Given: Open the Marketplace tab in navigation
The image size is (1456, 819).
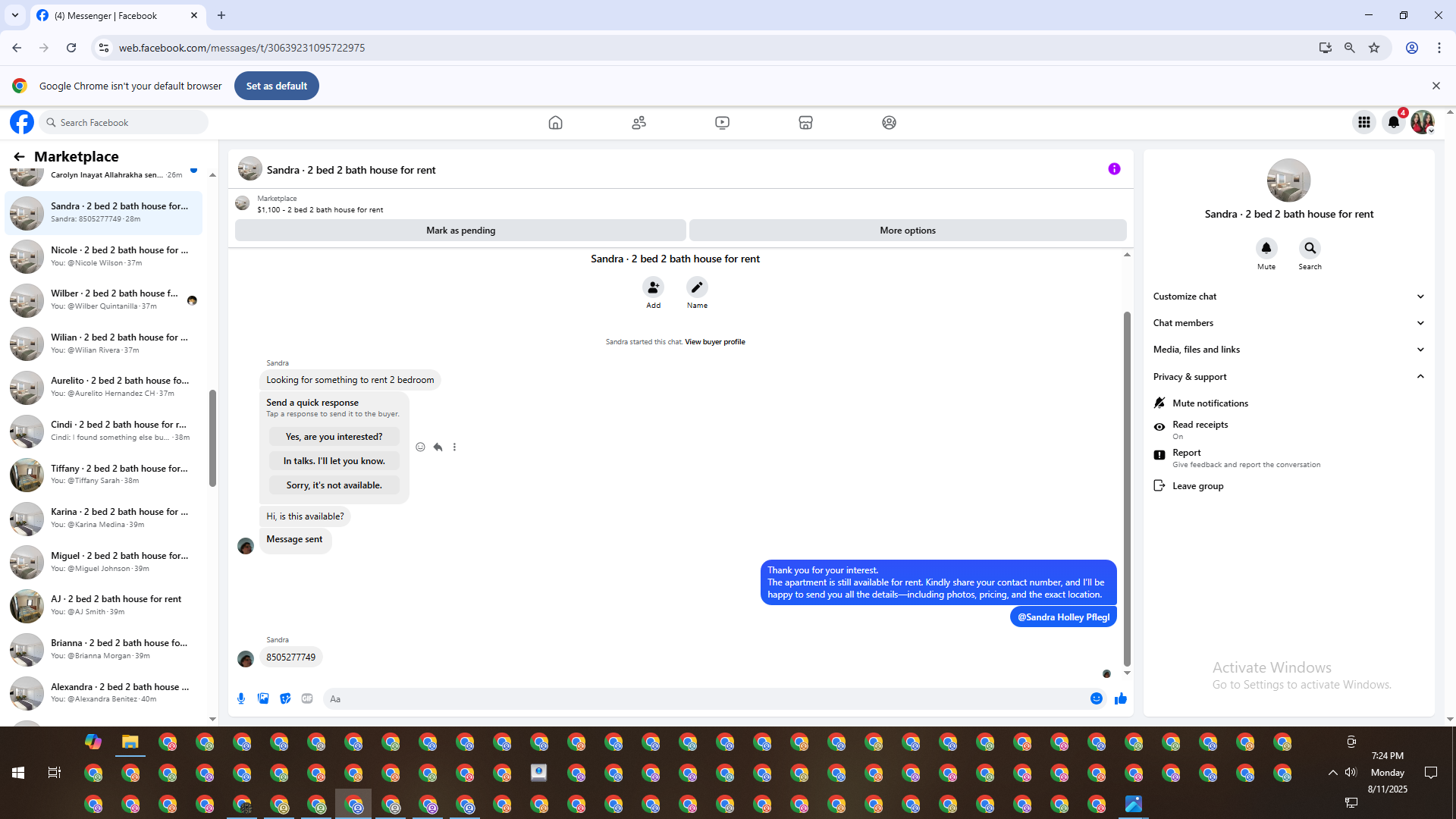Looking at the screenshot, I should point(805,122).
